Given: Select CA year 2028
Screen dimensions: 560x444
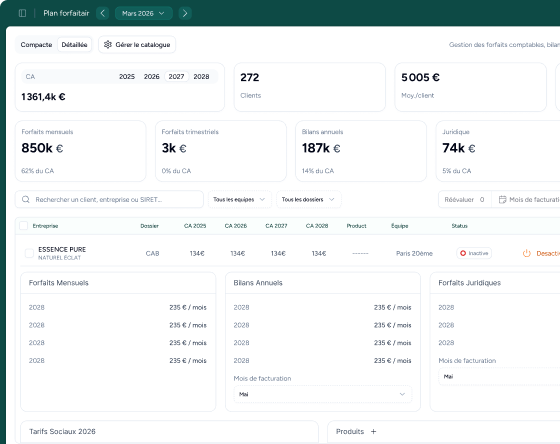Looking at the screenshot, I should (x=201, y=77).
